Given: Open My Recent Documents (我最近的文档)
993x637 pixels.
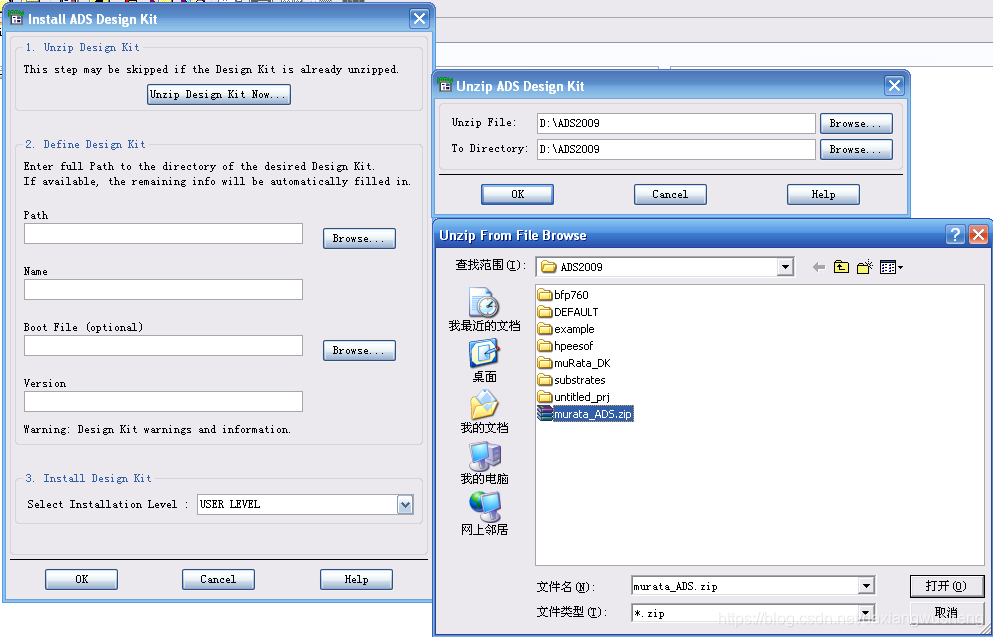Looking at the screenshot, I should point(484,310).
